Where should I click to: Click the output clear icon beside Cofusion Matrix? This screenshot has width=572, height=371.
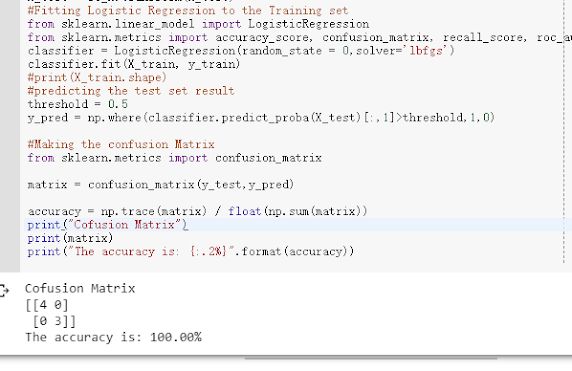point(4,291)
